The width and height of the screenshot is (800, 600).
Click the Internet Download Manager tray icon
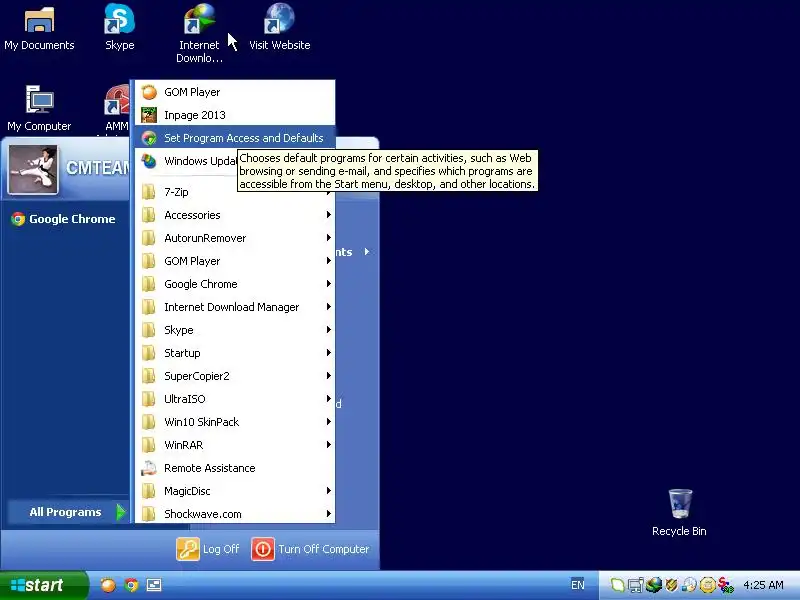click(x=654, y=585)
